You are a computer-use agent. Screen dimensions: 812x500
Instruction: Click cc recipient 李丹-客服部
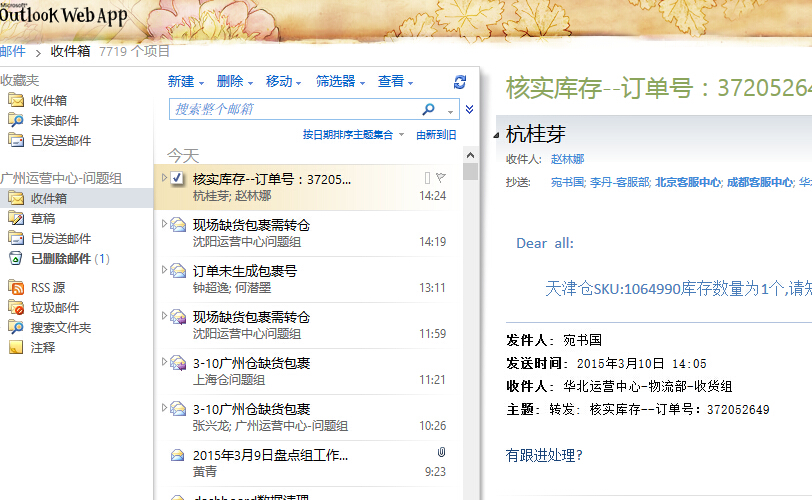[x=620, y=182]
